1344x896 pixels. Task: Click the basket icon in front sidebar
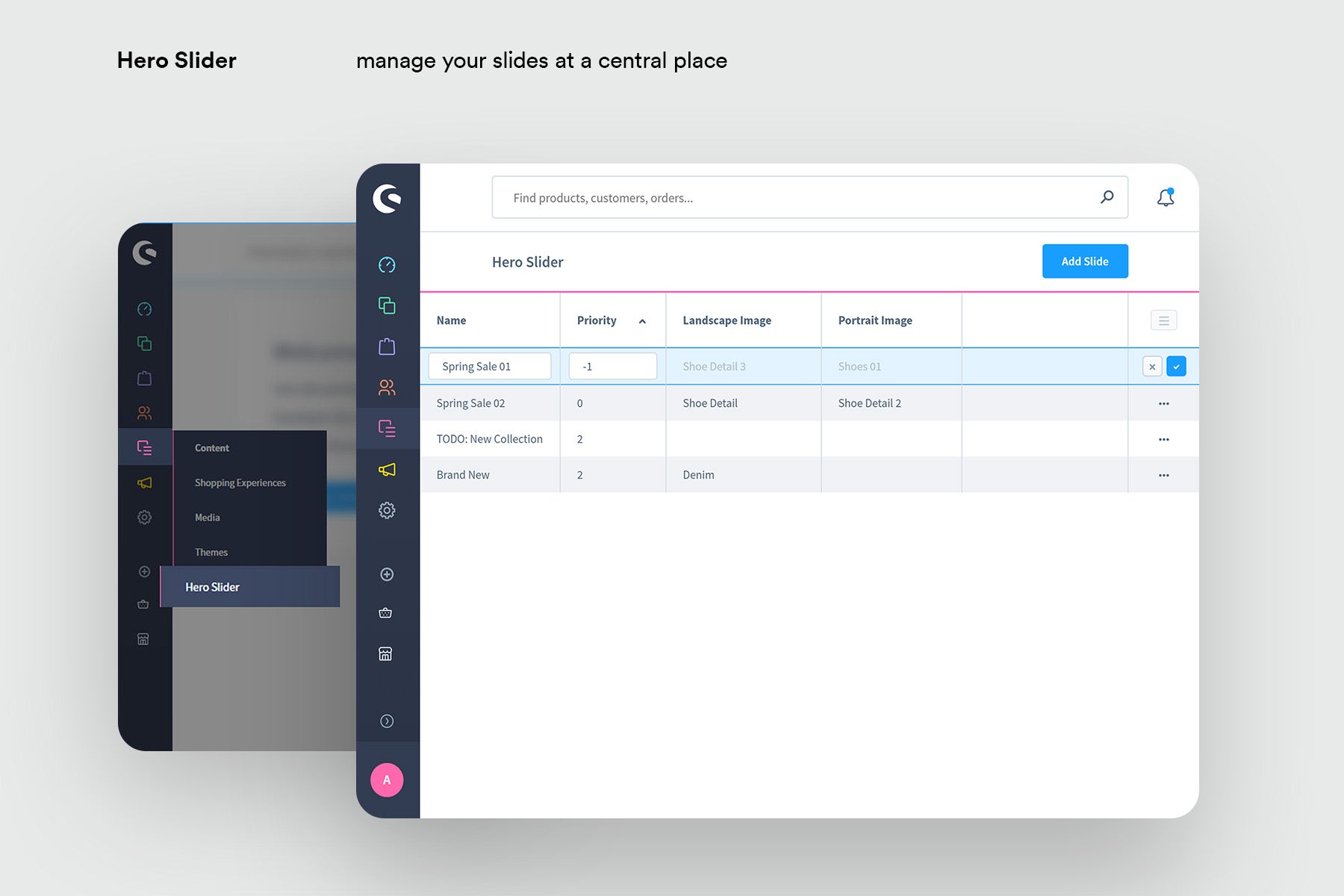click(385, 613)
